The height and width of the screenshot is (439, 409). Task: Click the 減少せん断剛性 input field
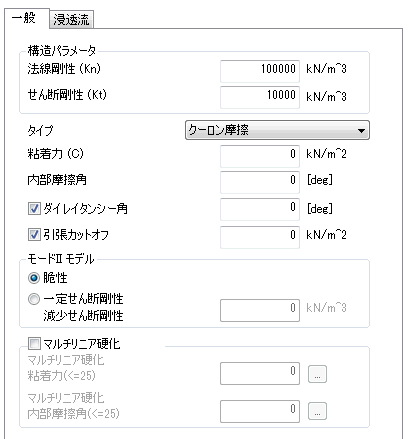260,310
